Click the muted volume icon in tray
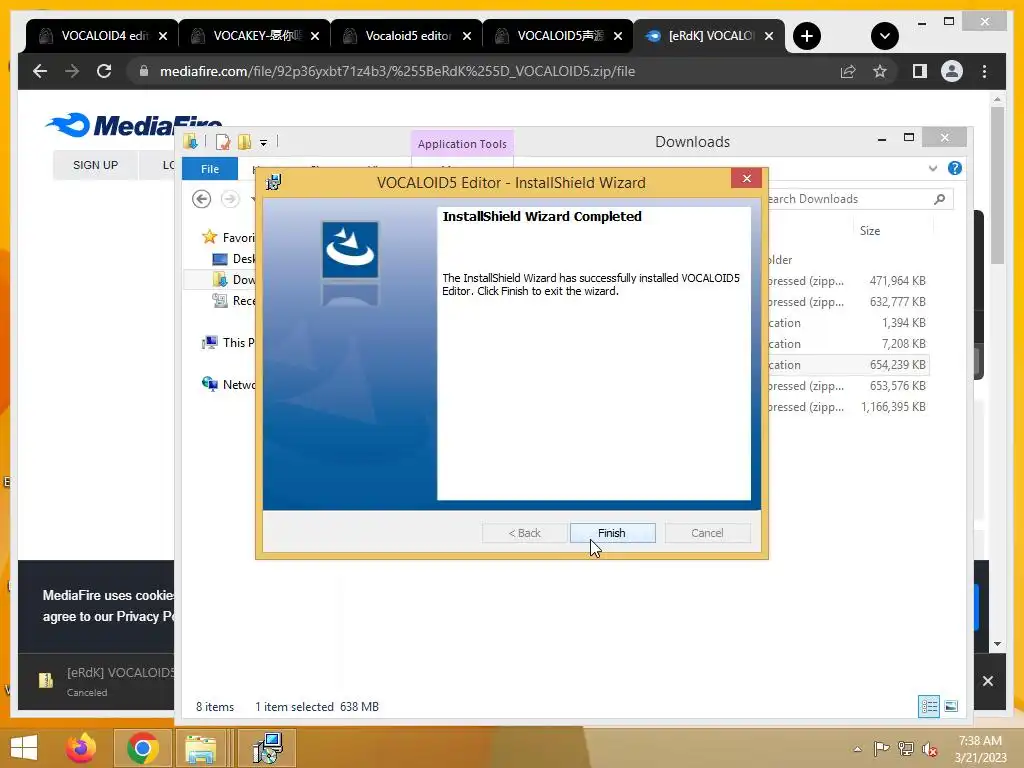The image size is (1024, 768). point(929,749)
